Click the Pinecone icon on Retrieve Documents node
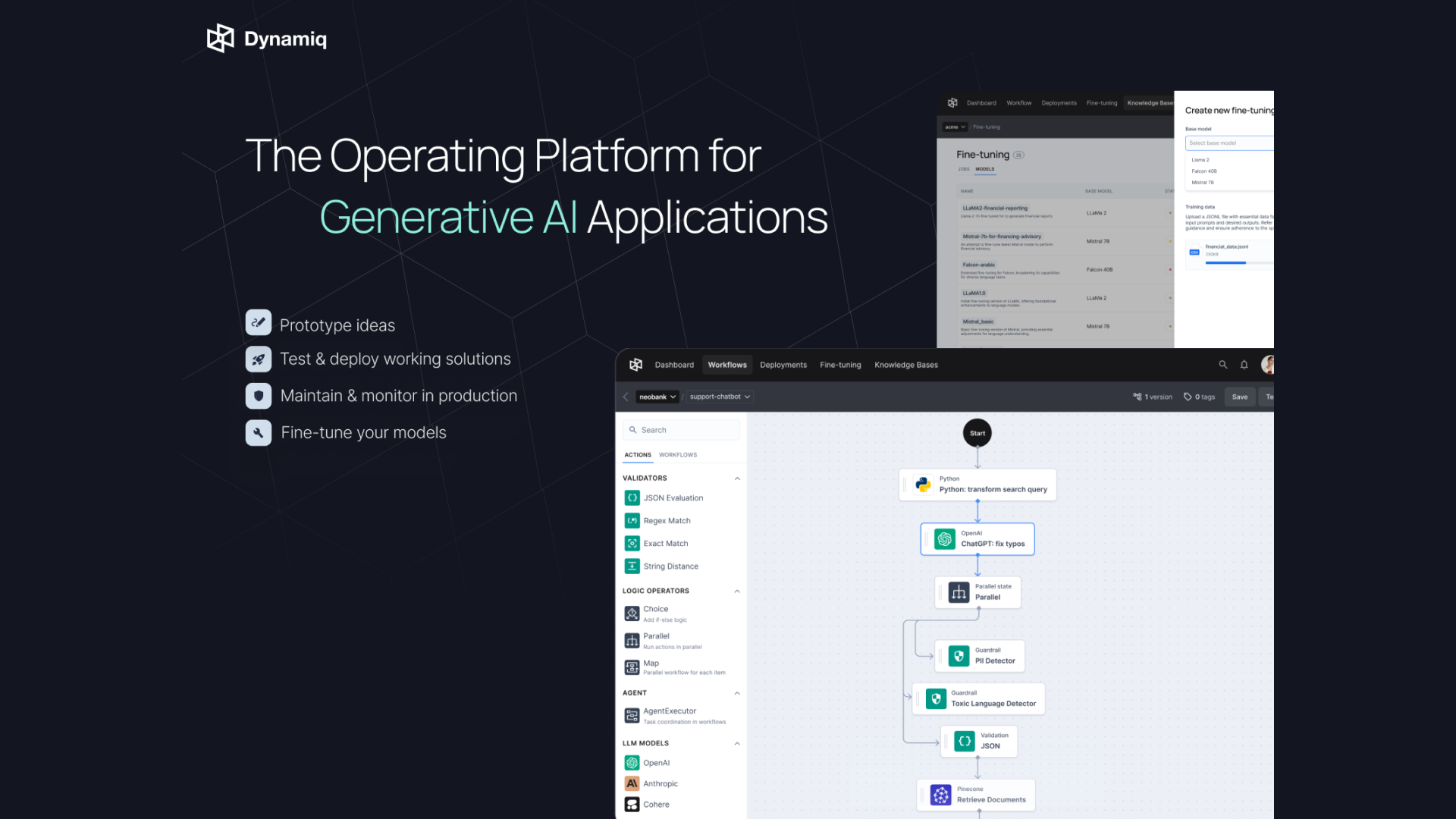 tap(941, 795)
